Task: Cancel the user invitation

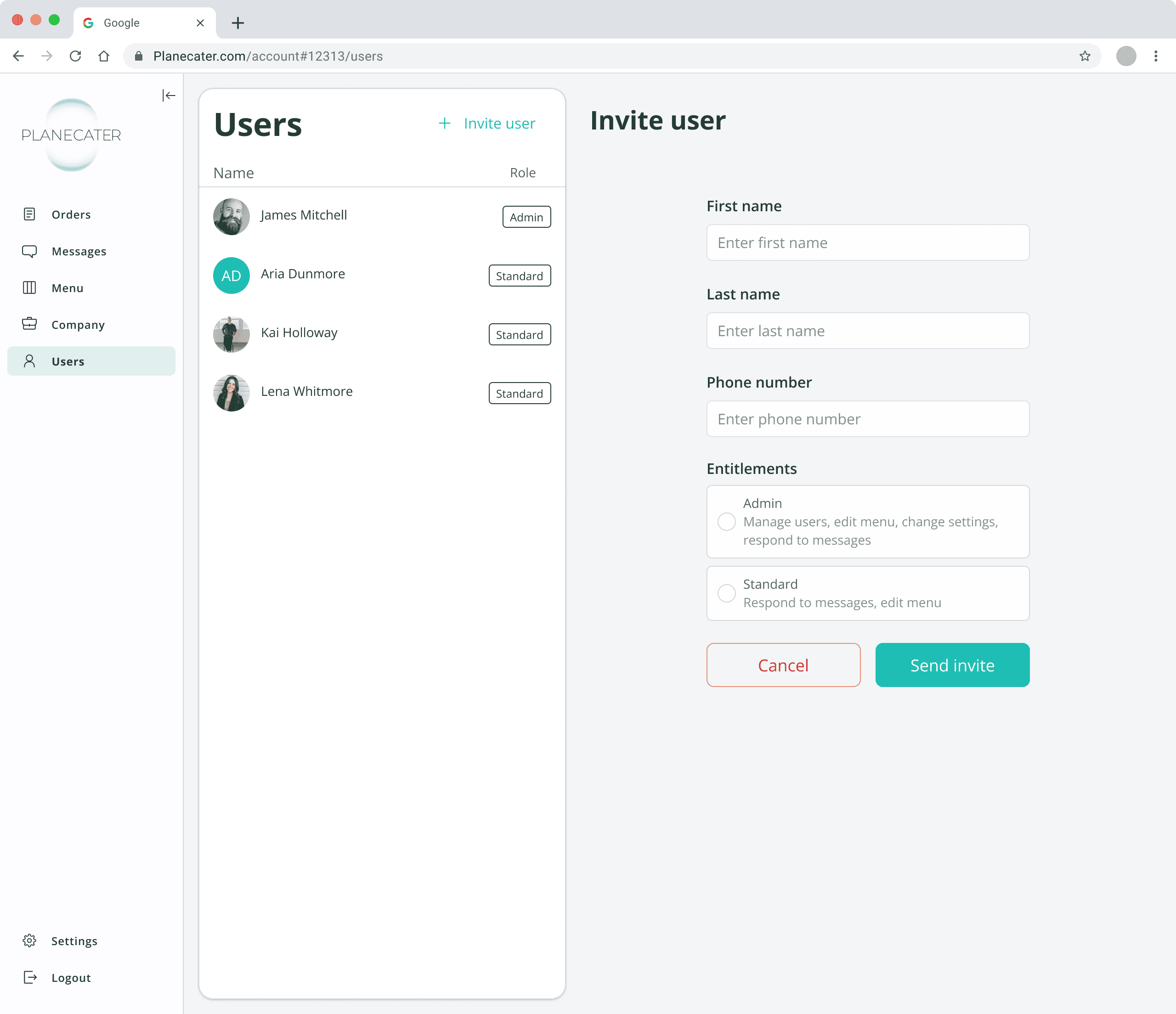Action: (783, 665)
